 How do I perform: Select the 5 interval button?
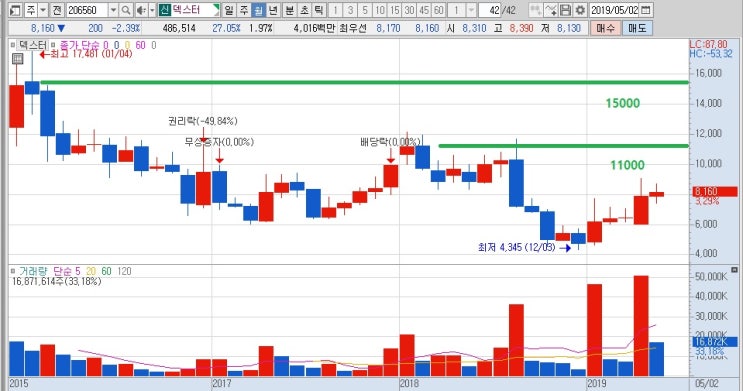[x=365, y=10]
